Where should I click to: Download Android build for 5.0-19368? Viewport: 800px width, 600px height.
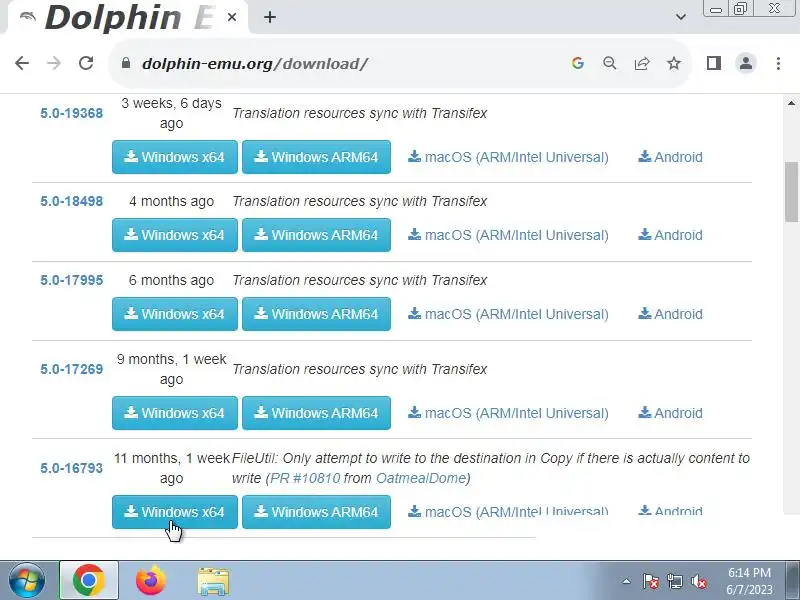[670, 157]
